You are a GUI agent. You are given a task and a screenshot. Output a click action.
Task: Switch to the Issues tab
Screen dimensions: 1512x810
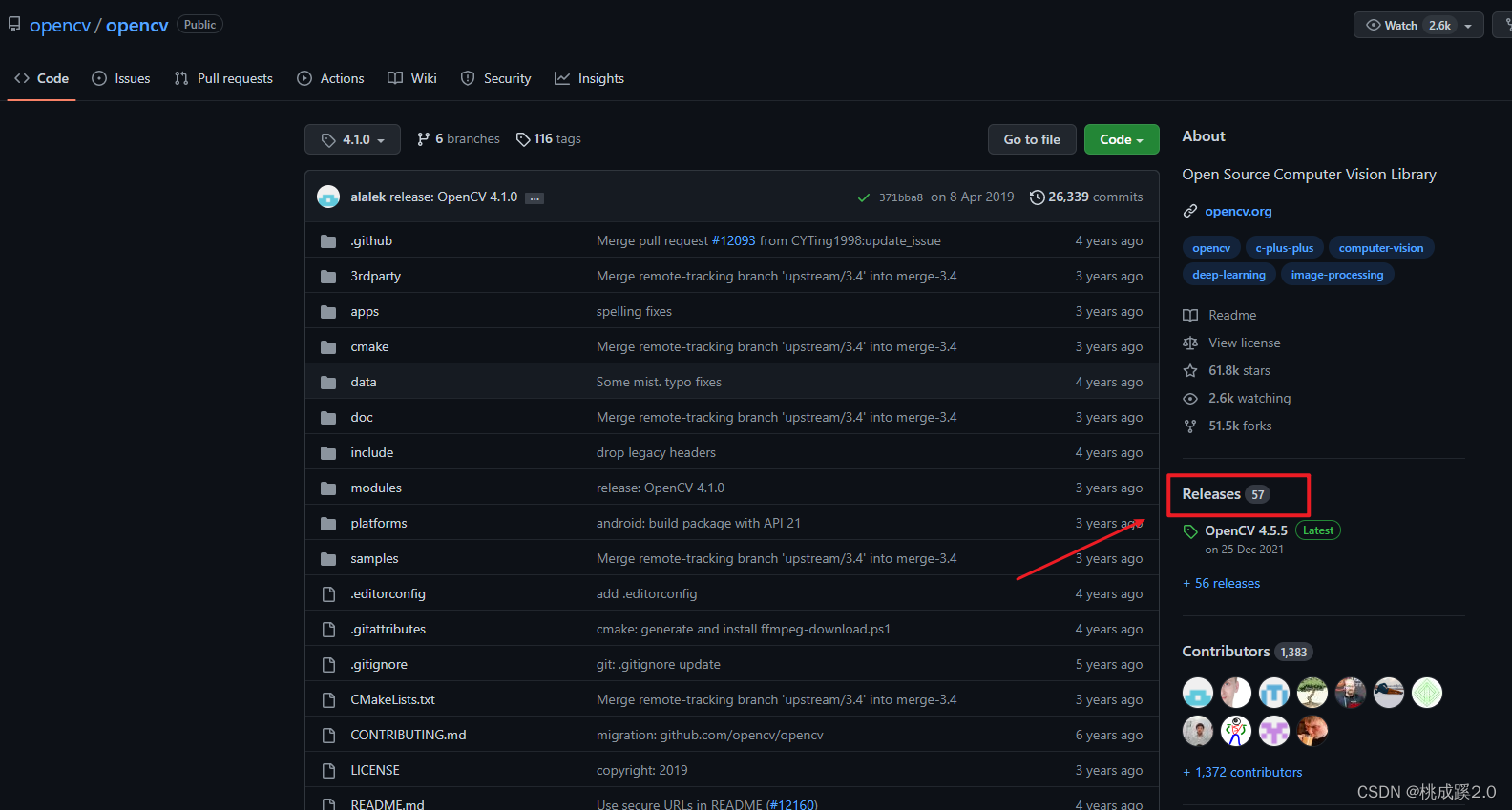(121, 78)
